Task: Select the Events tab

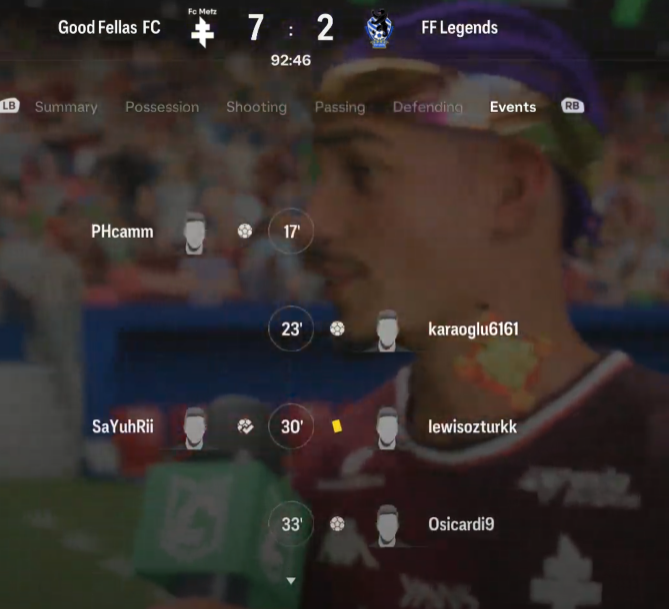Action: (x=513, y=107)
